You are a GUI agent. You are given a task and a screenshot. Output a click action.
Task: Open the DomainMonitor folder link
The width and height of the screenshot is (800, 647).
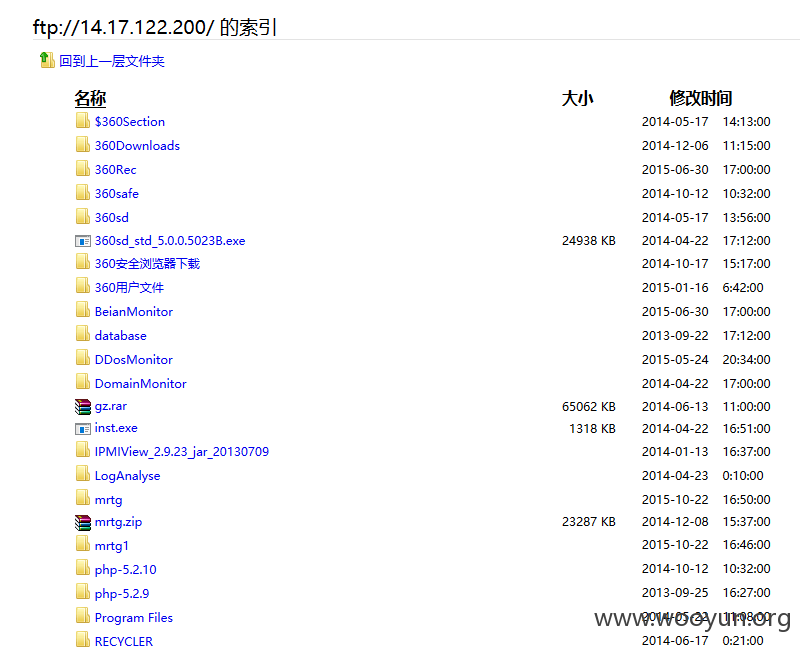[140, 383]
